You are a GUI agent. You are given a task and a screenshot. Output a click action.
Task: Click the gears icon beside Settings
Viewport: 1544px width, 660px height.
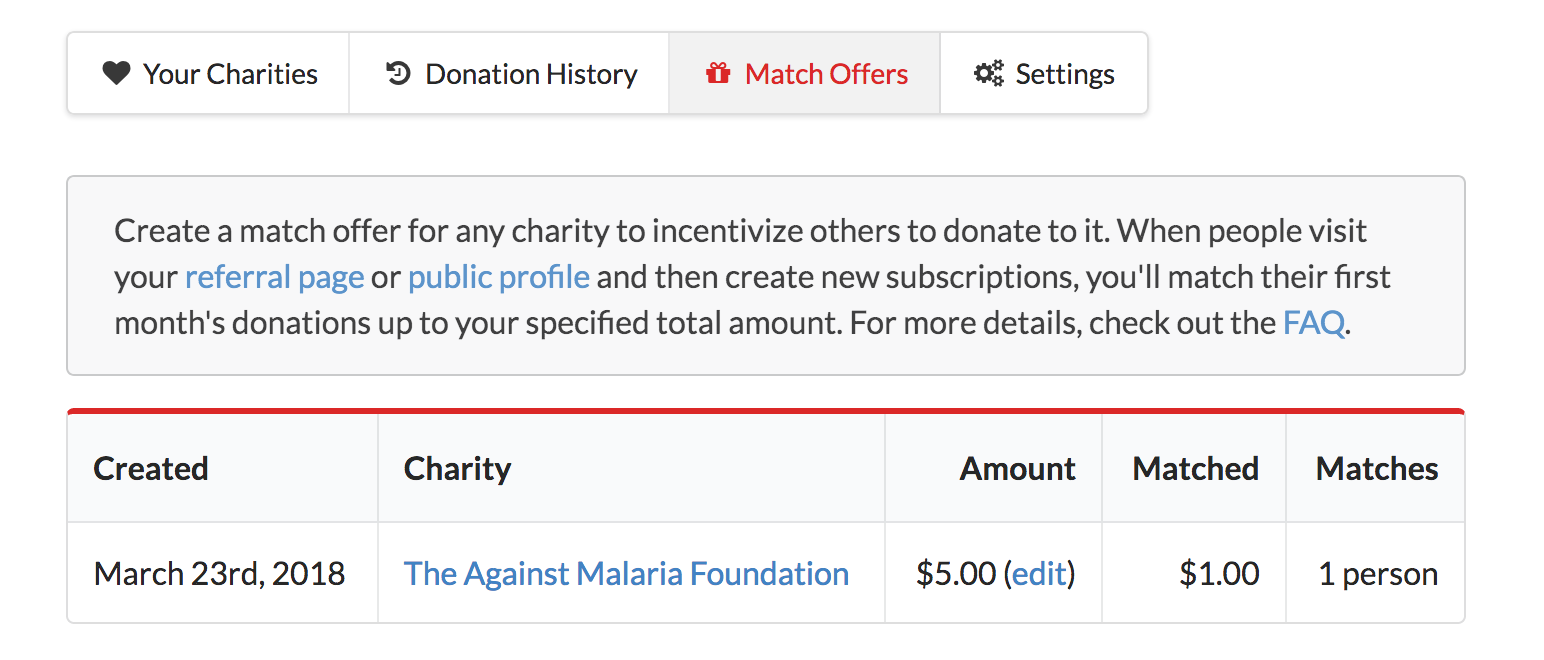click(988, 73)
